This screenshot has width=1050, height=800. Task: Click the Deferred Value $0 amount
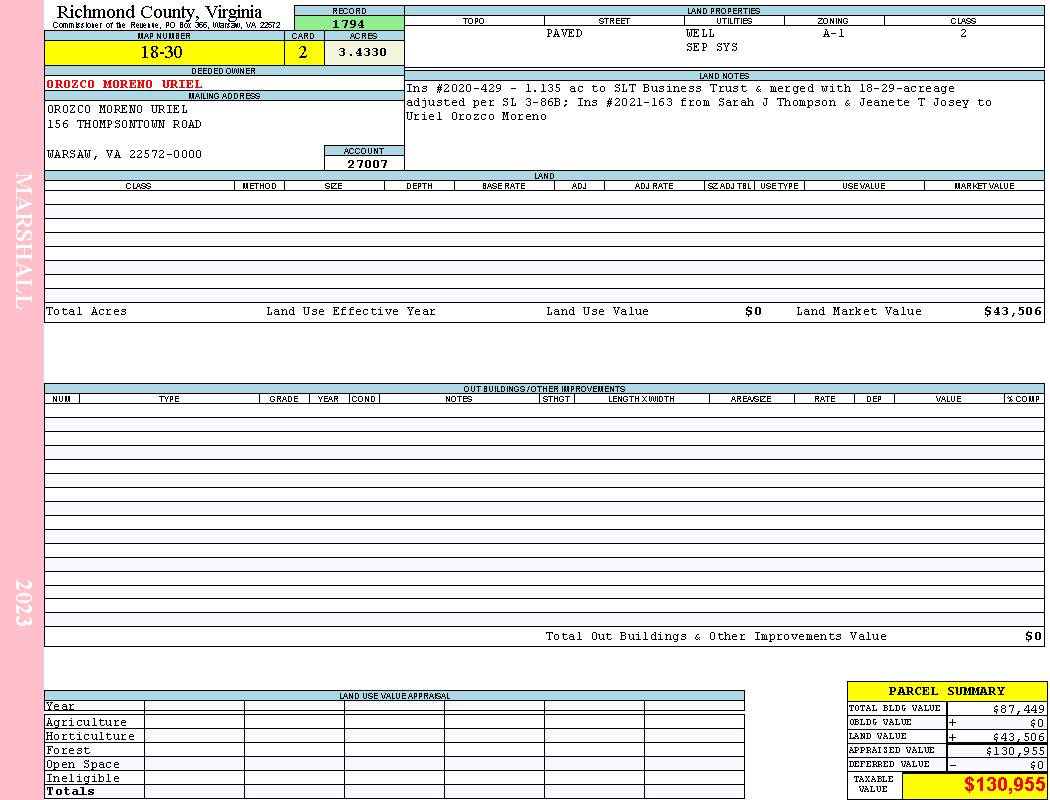point(1037,765)
